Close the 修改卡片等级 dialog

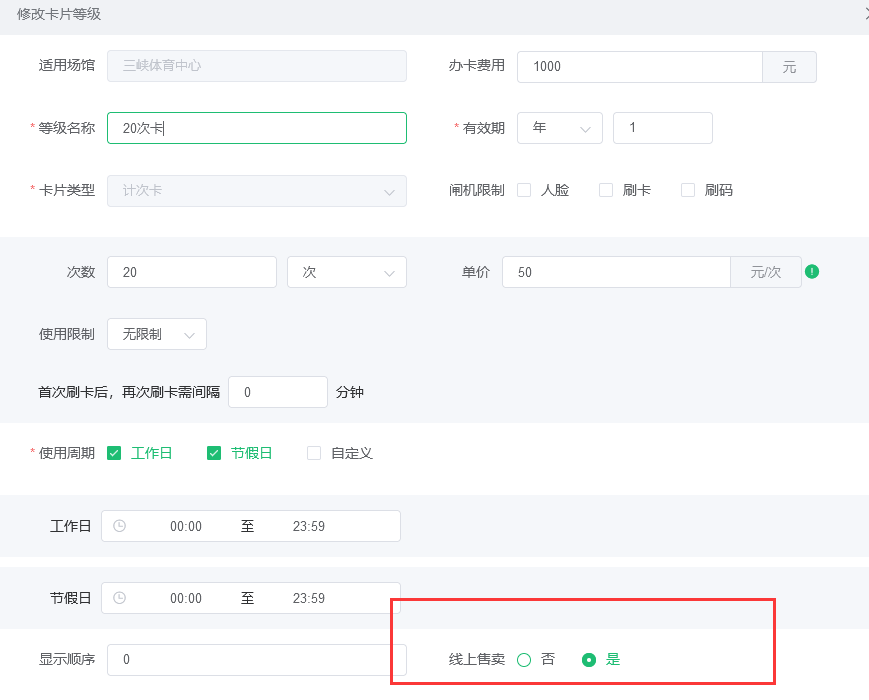[864, 14]
